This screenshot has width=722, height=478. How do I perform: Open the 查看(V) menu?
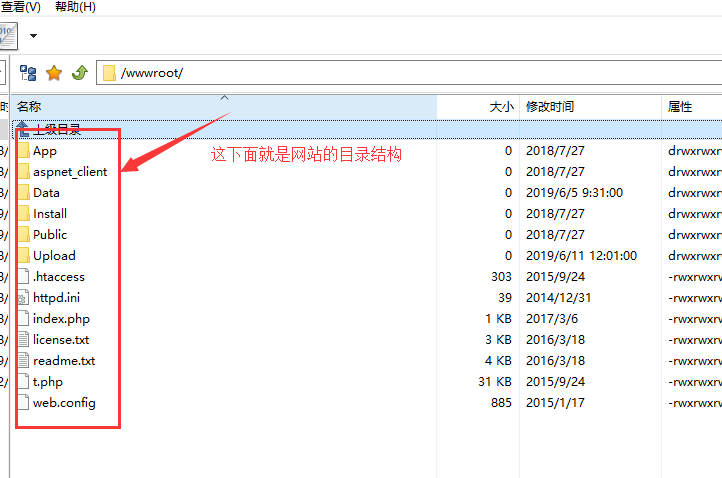click(x=20, y=7)
